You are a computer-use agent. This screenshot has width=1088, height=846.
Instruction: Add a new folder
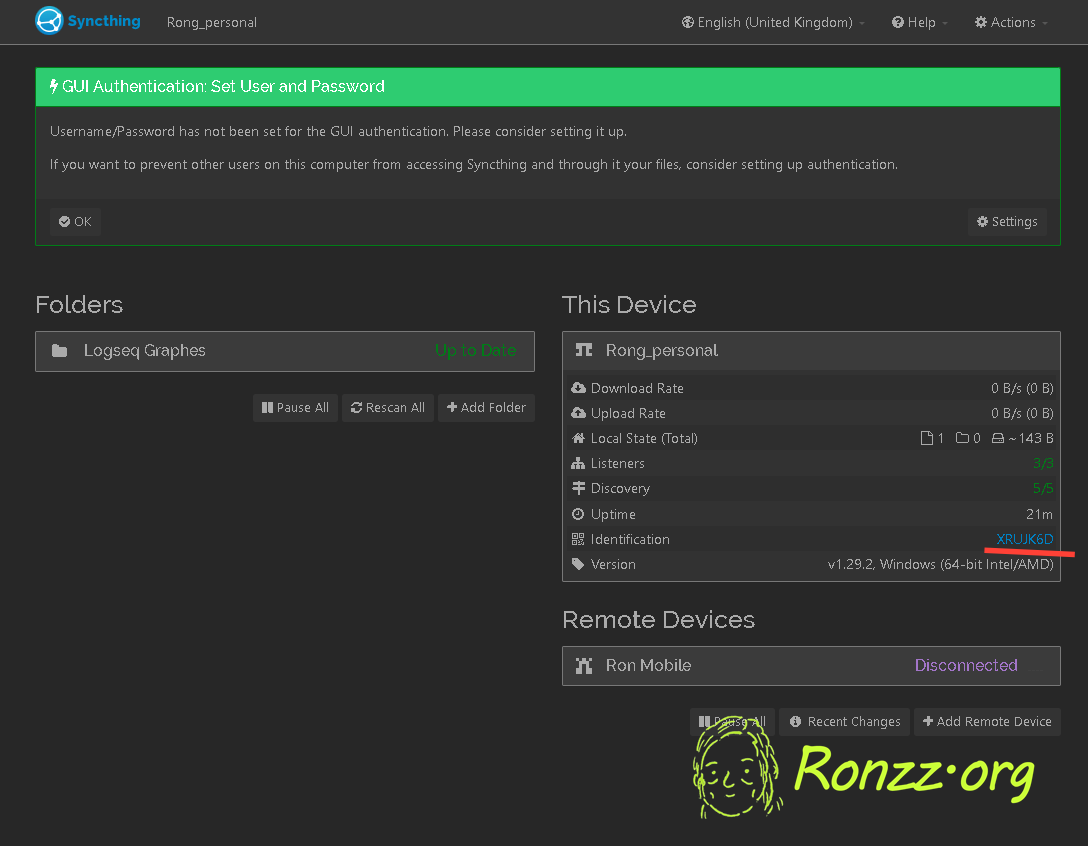click(486, 407)
